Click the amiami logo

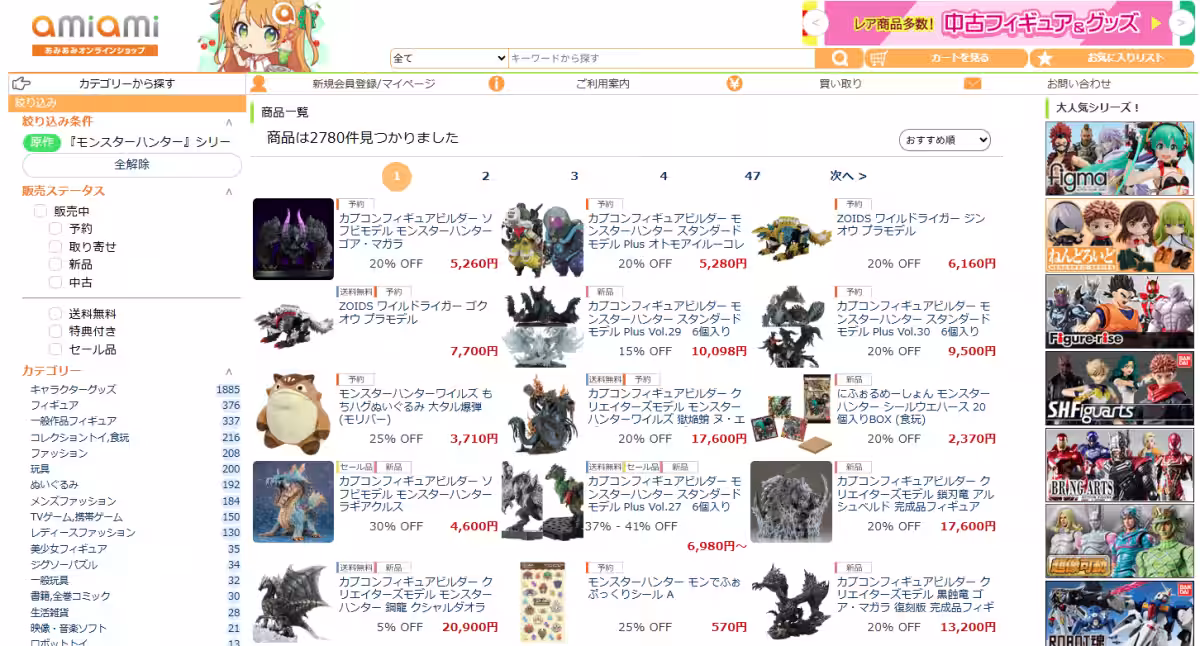point(95,33)
